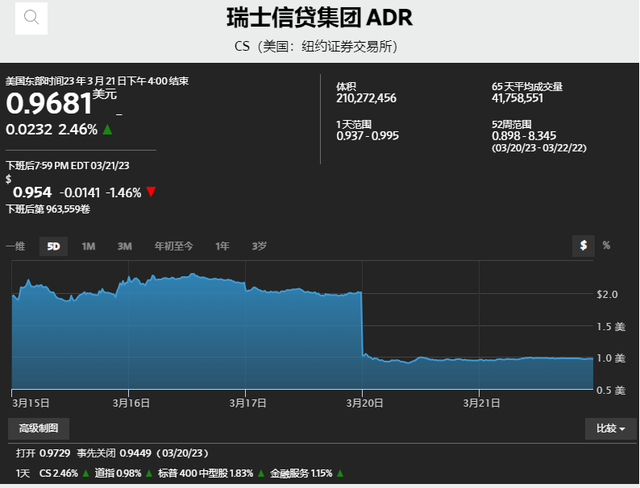Click the volume value 210,272,456
Viewport: 640px width, 488px height.
[x=366, y=98]
